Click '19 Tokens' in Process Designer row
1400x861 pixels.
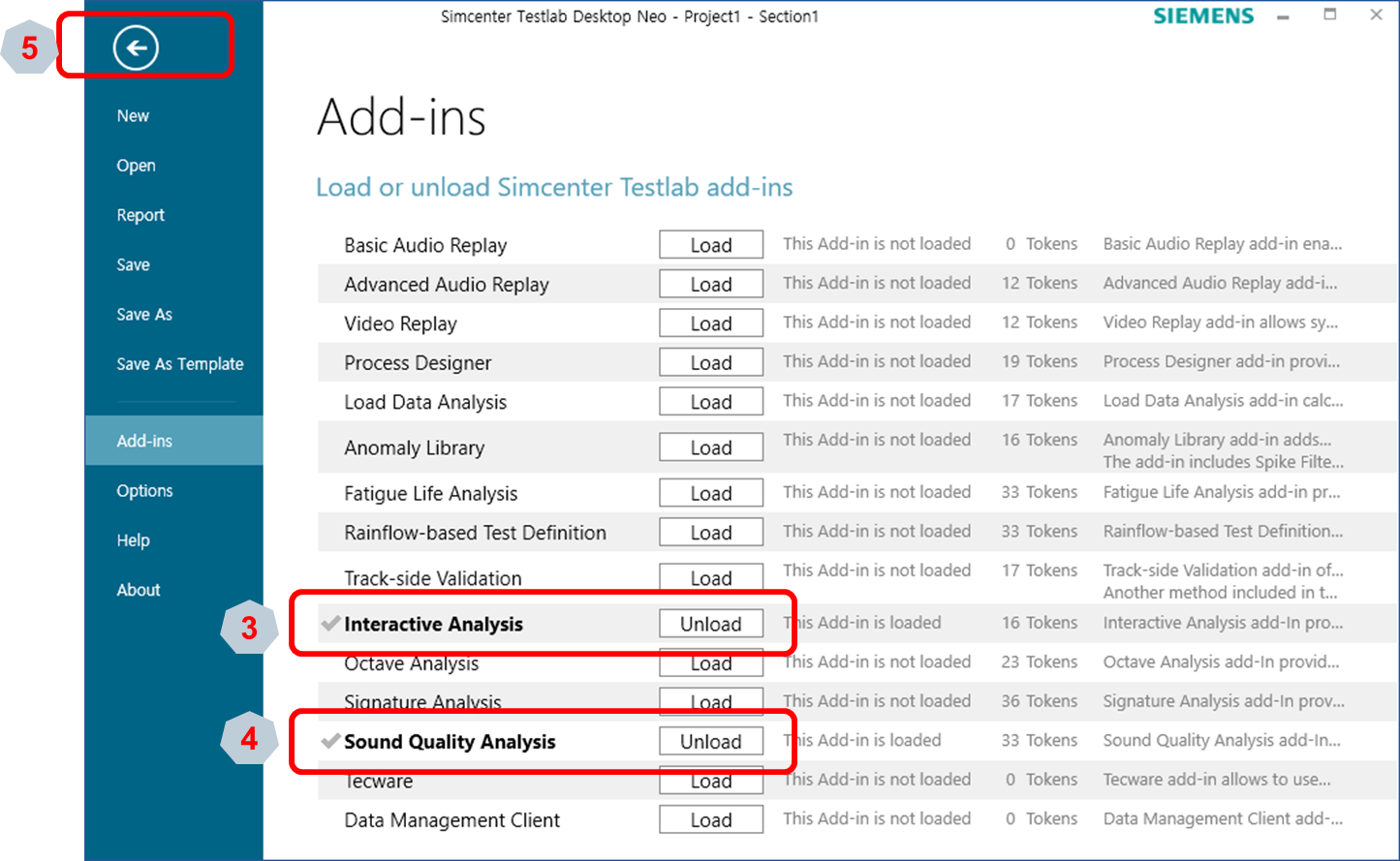click(x=1040, y=361)
